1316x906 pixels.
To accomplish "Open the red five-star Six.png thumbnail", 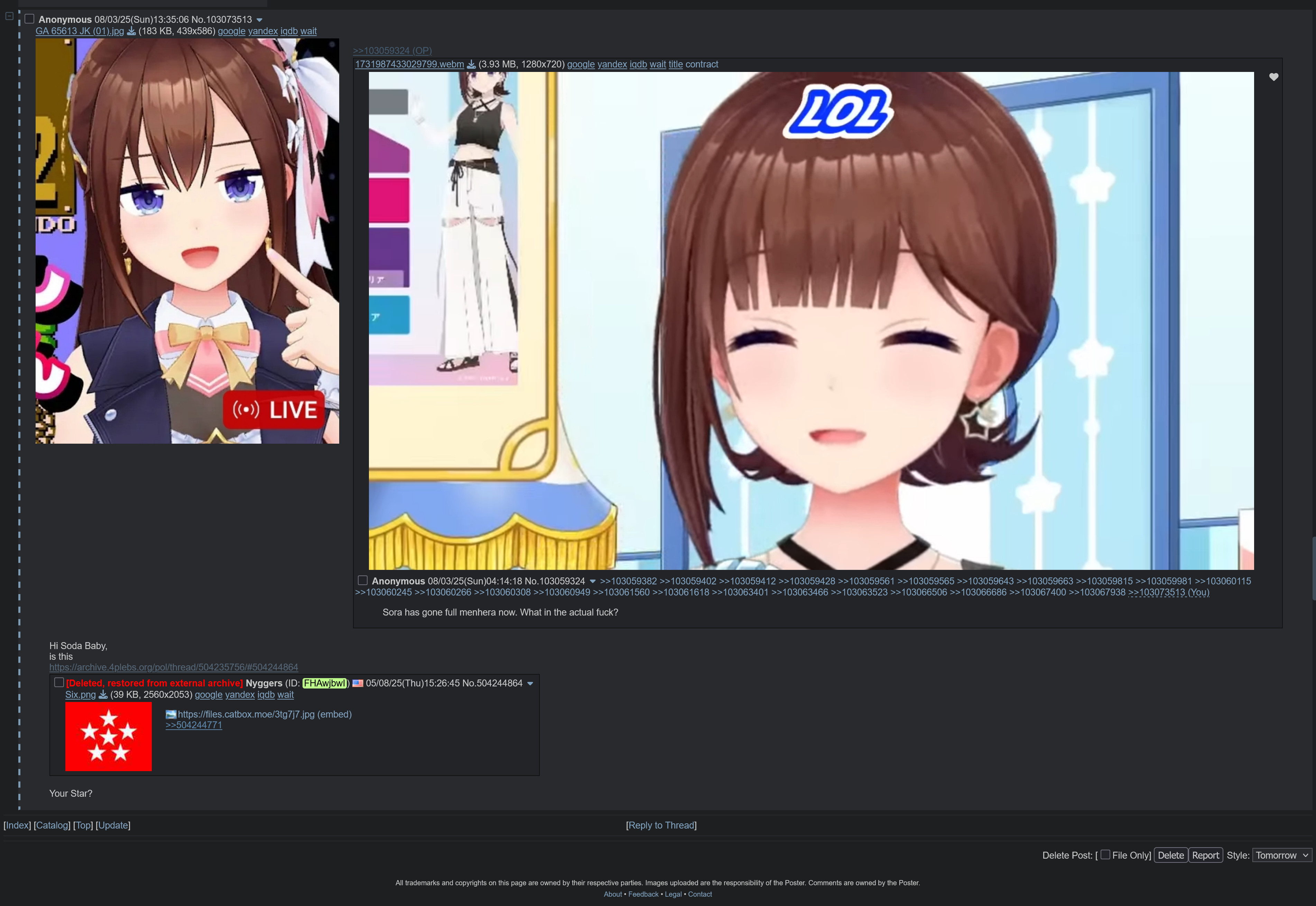I will (108, 736).
